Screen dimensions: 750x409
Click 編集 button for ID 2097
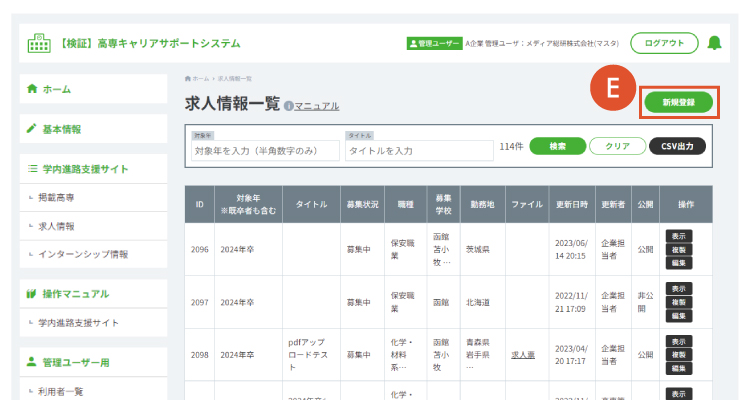click(679, 316)
